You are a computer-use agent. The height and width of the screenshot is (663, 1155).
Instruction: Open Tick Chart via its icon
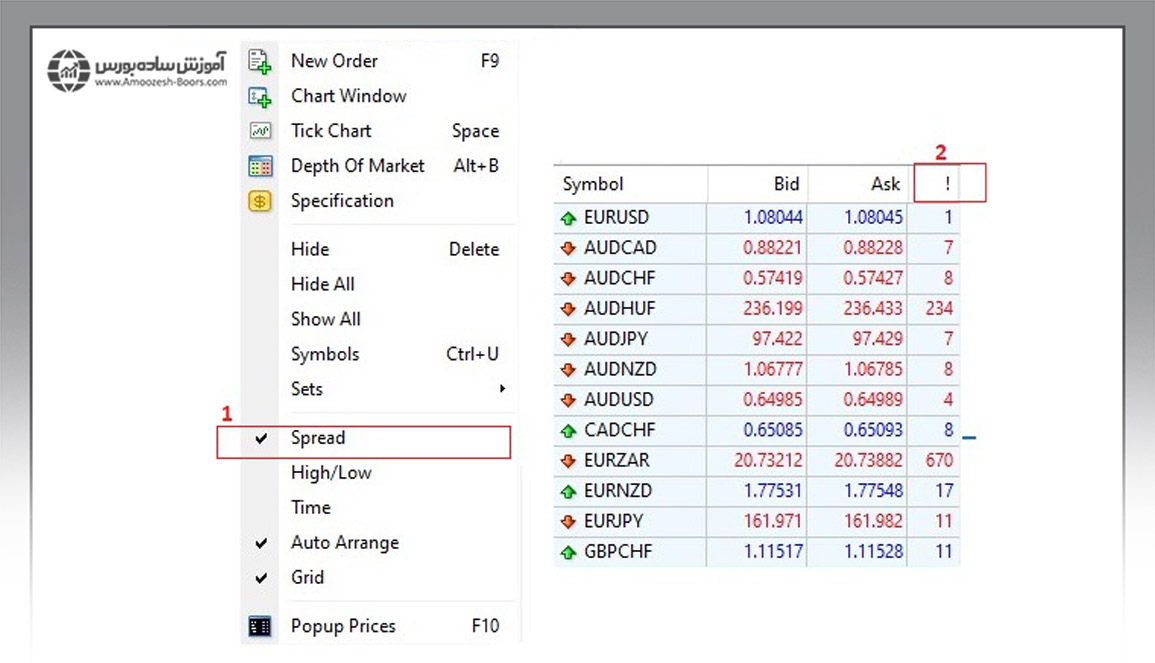(x=260, y=131)
